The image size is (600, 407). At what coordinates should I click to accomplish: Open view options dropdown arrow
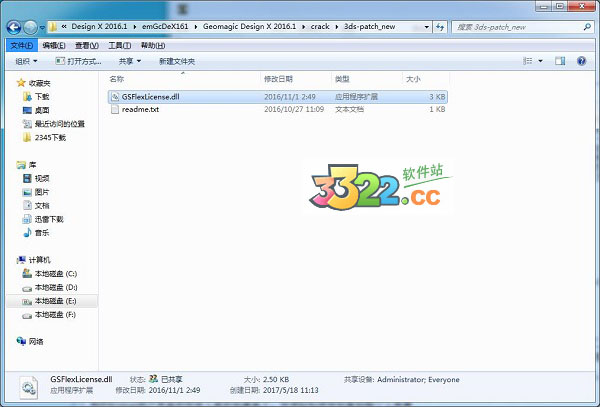[x=541, y=61]
